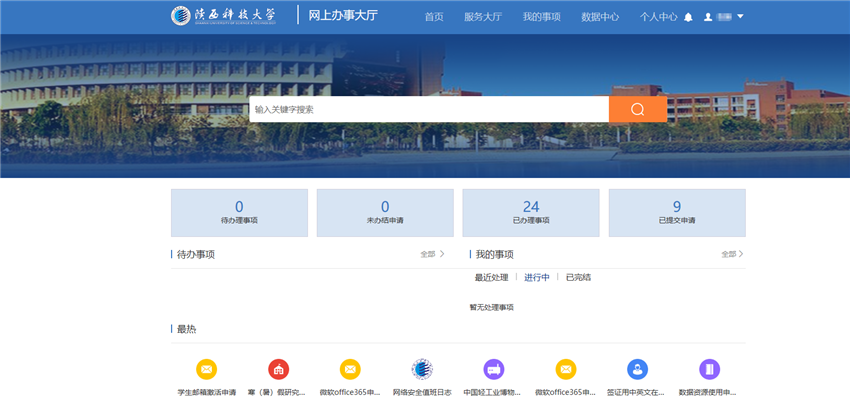
Task: Click the orange search magnifier button
Action: pos(637,109)
